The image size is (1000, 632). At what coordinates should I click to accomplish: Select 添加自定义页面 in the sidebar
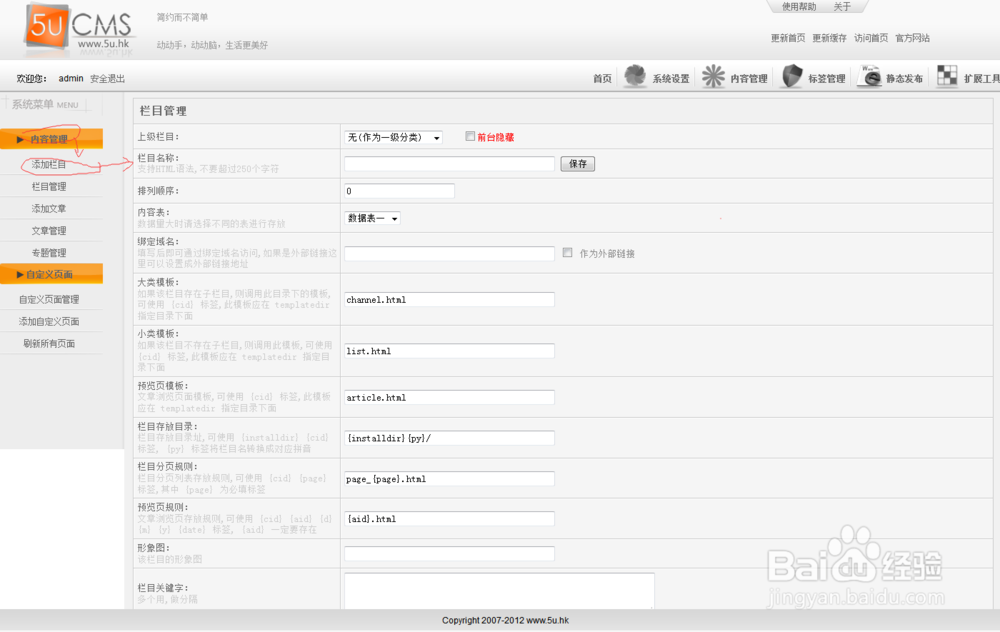pos(49,321)
